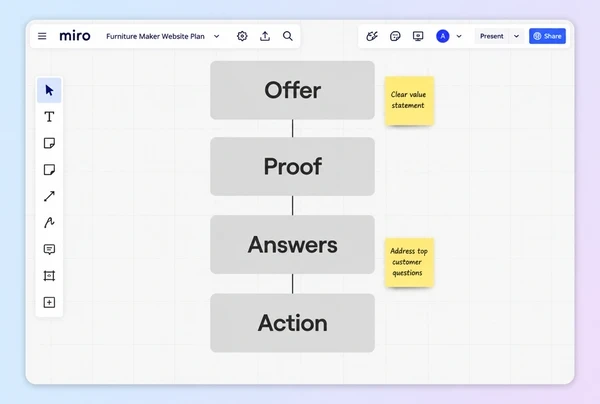Select the Offer box
Image resolution: width=600 pixels, height=404 pixels.
(x=292, y=90)
